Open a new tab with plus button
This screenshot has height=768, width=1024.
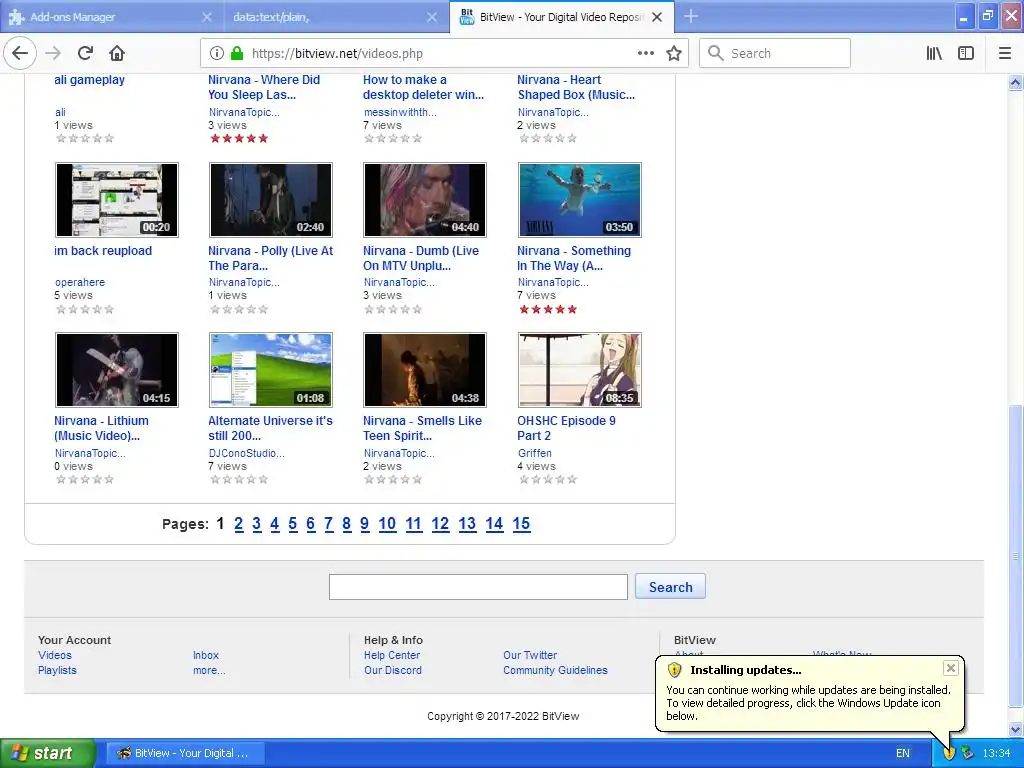[691, 16]
